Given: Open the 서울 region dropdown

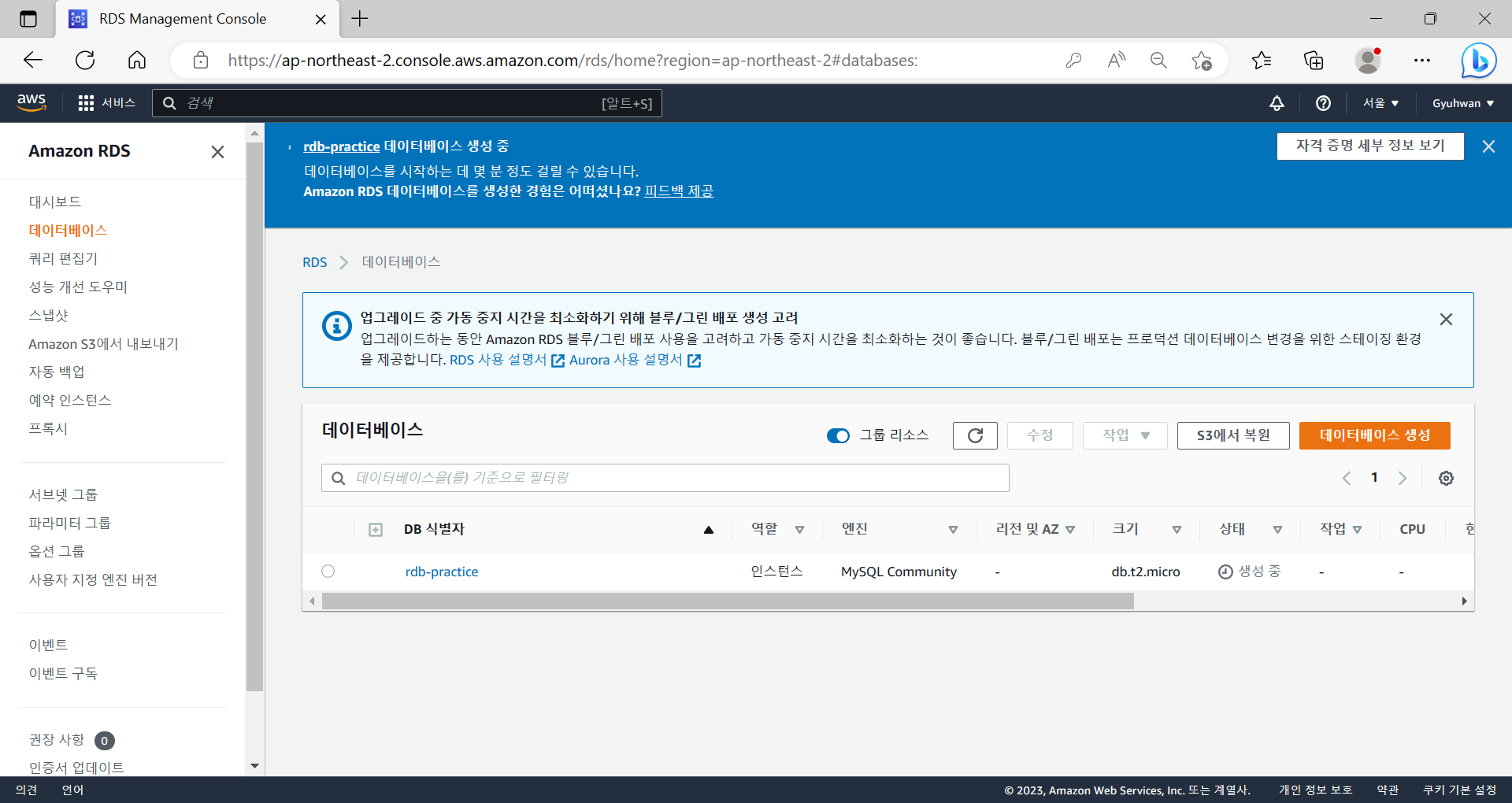Looking at the screenshot, I should pyautogui.click(x=1380, y=103).
